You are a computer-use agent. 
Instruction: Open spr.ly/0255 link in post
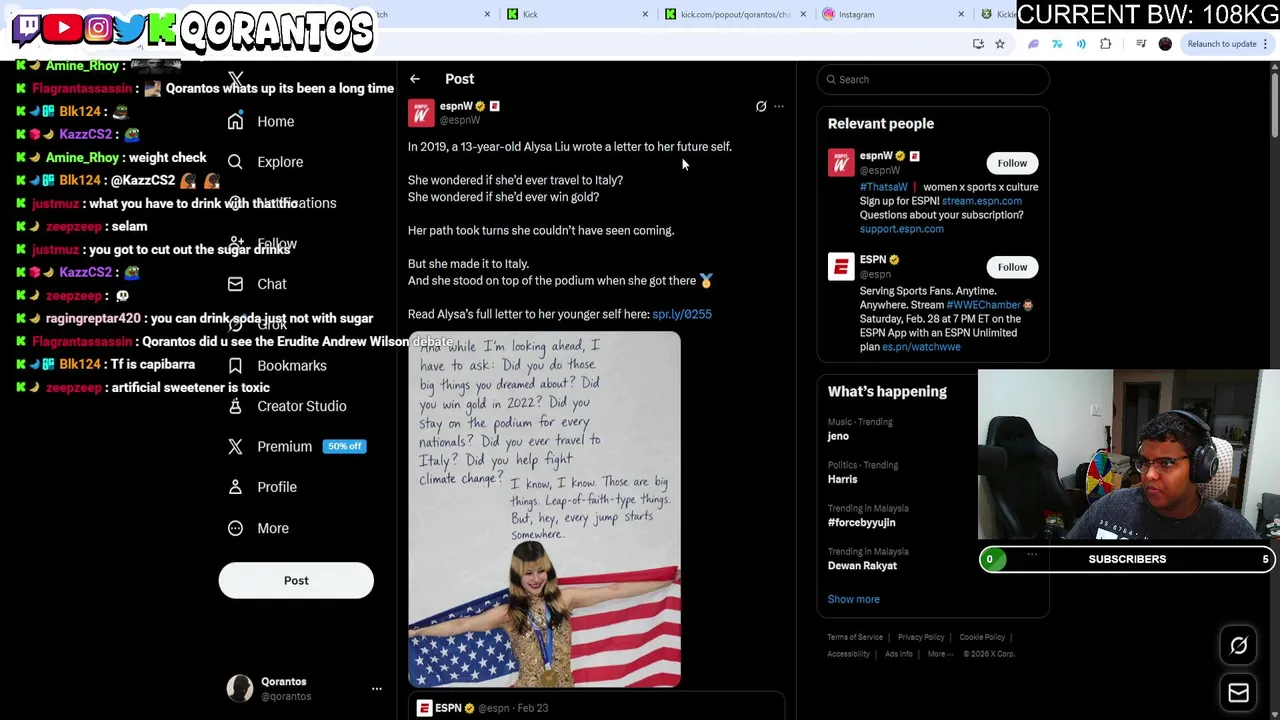coord(682,314)
